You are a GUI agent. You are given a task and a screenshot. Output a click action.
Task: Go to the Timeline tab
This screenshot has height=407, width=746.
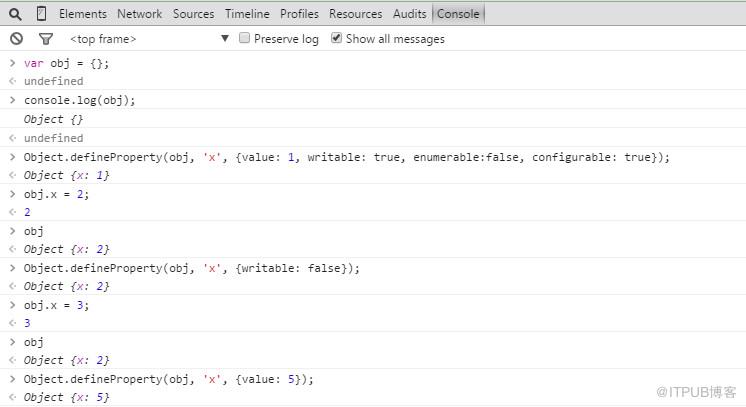click(247, 14)
